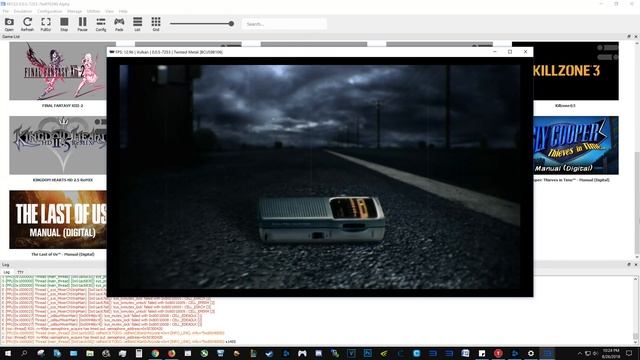
Task: Float the Game List dock panel
Action: click(629, 36)
